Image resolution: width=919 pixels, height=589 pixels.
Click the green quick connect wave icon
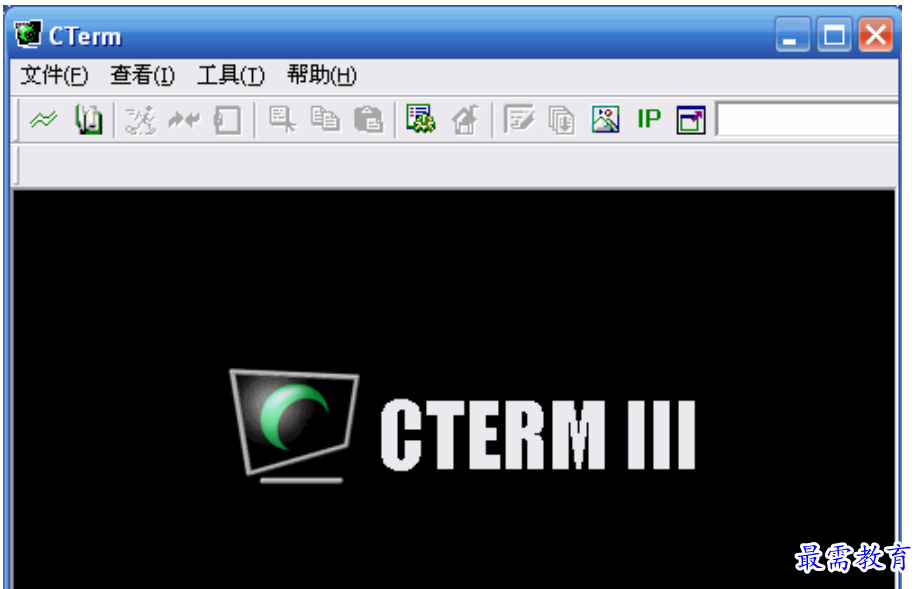tap(44, 120)
